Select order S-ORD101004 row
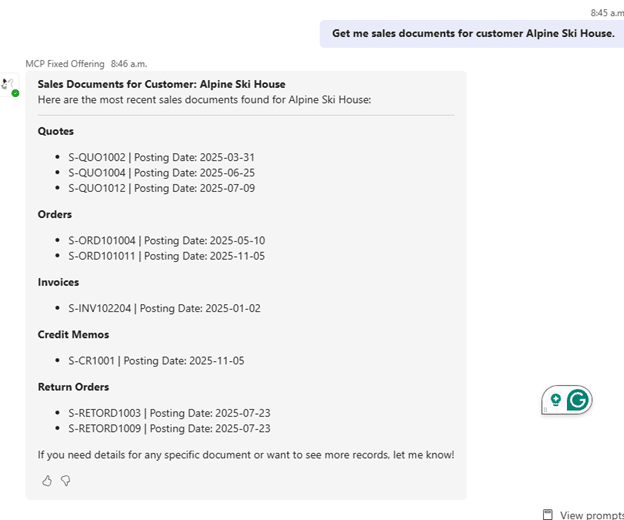Image resolution: width=624 pixels, height=520 pixels. tap(166, 241)
